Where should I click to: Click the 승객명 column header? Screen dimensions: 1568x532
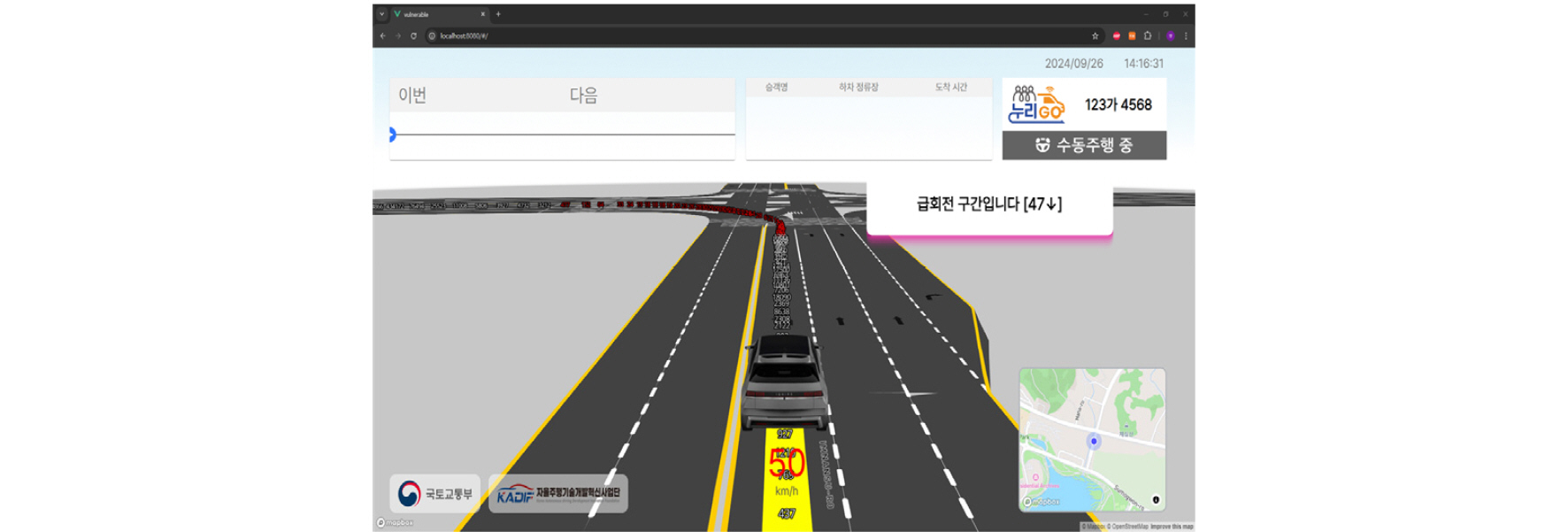tap(776, 88)
